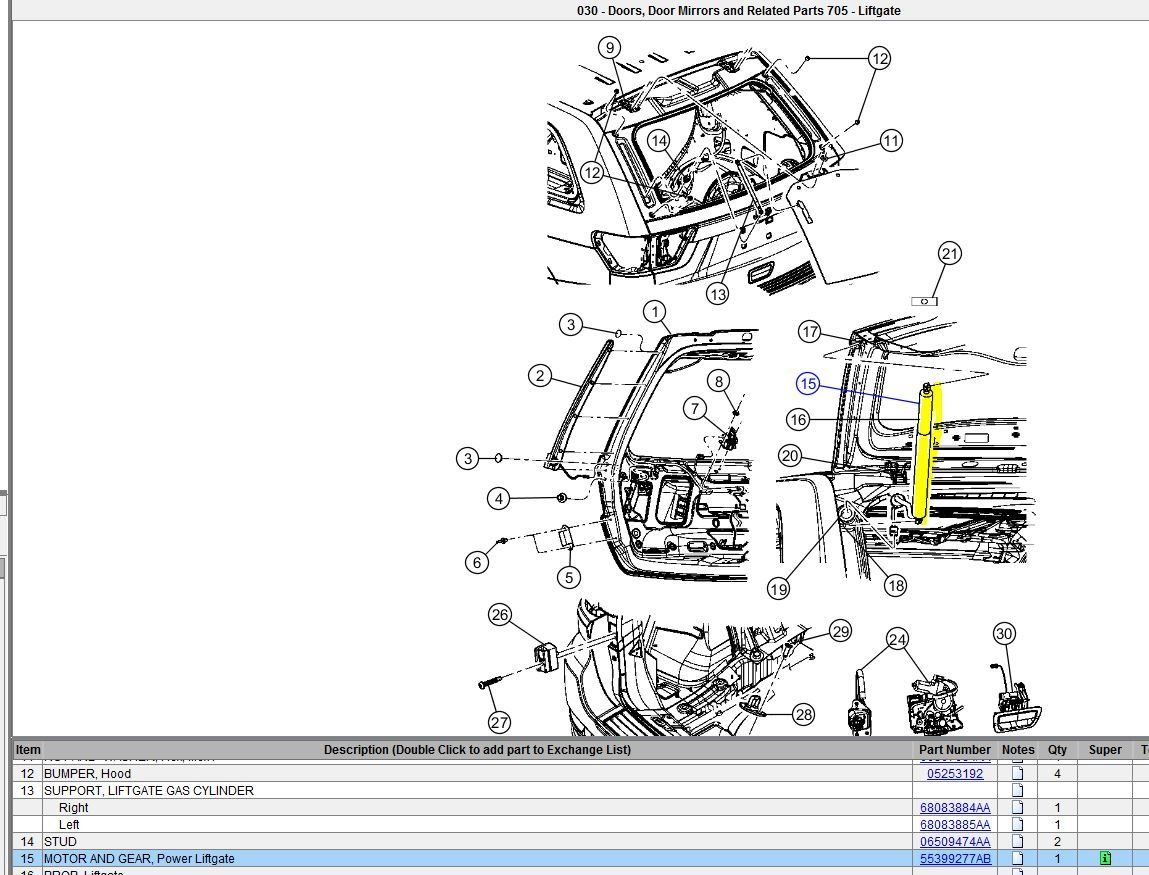Image resolution: width=1149 pixels, height=875 pixels.
Task: Select callout 30 latch handle in diagram
Action: 1004,633
